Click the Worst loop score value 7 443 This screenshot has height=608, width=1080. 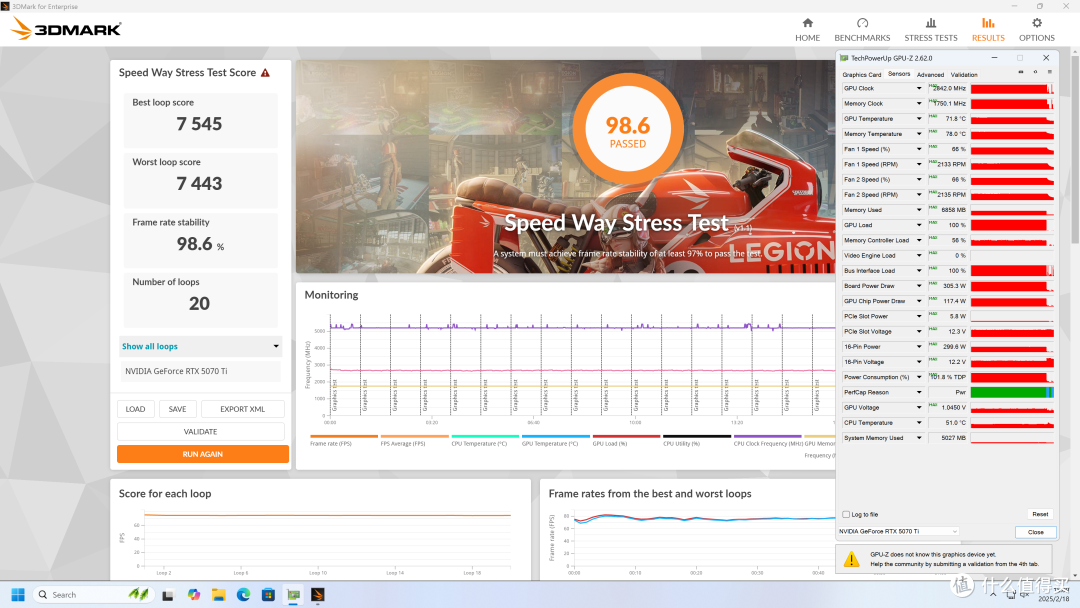point(199,184)
